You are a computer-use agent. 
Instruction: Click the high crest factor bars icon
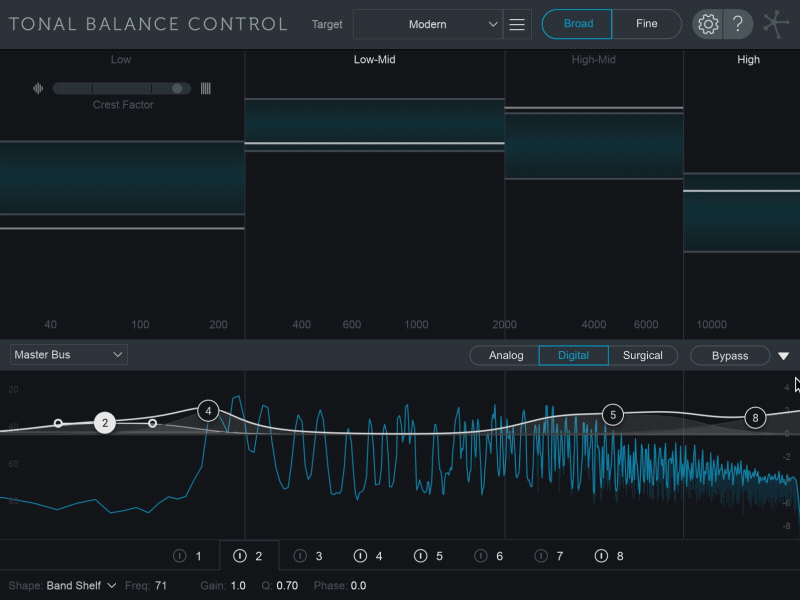point(206,89)
